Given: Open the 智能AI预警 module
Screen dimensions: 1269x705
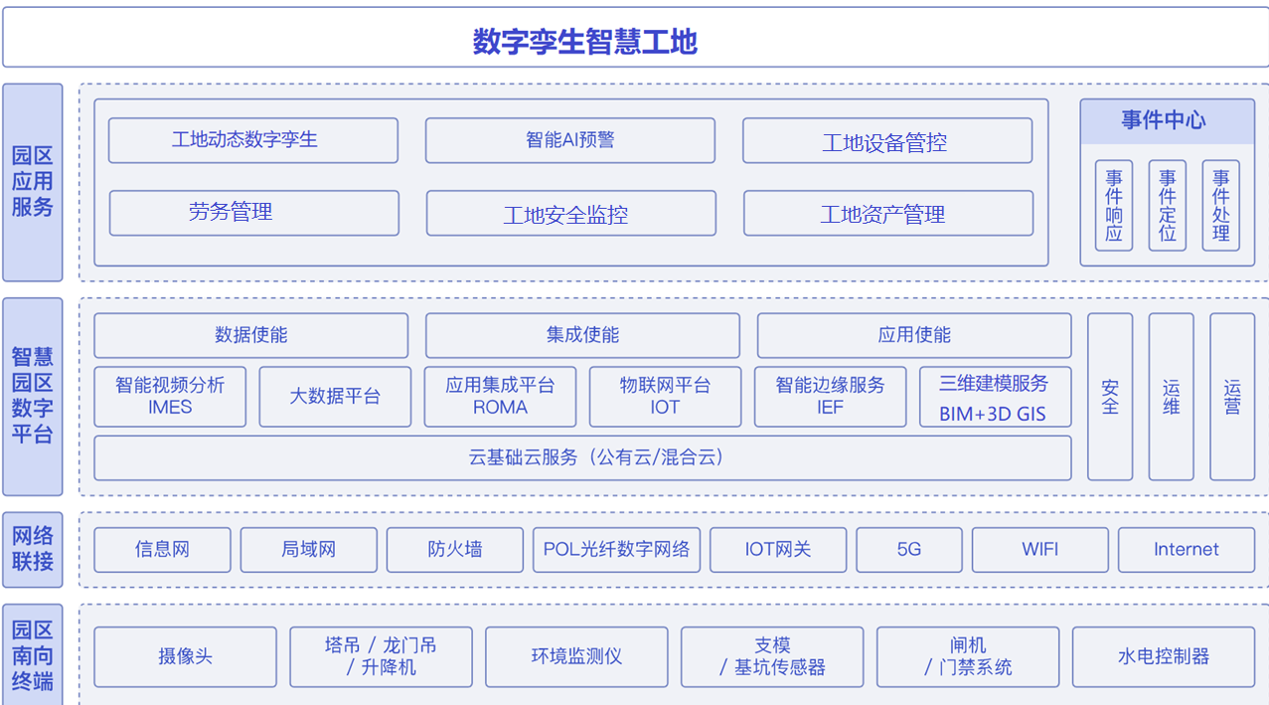Looking at the screenshot, I should [571, 140].
